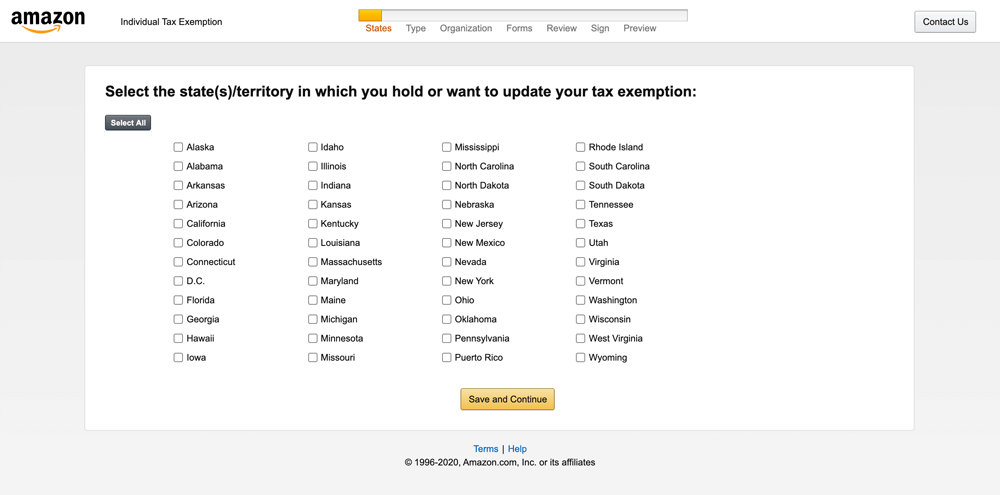Tick the Massachusetts checkbox
The height and width of the screenshot is (495, 1000).
313,262
